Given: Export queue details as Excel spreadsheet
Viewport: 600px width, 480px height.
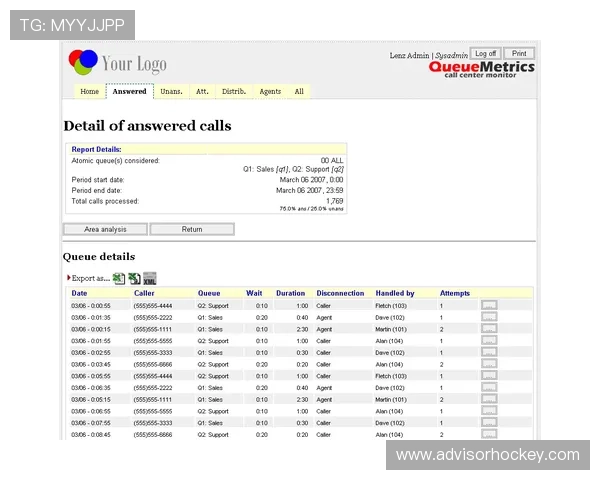Looking at the screenshot, I should tap(118, 278).
